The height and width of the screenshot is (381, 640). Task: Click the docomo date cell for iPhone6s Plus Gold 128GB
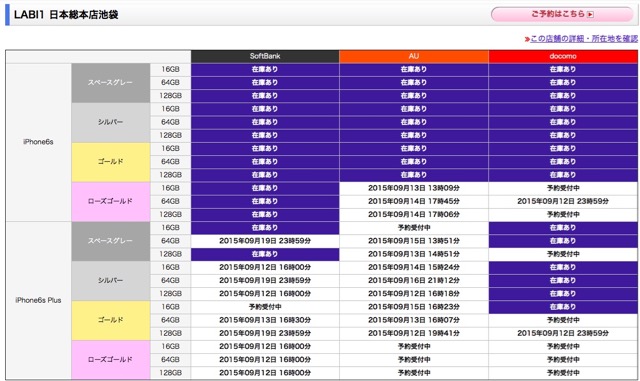pyautogui.click(x=563, y=333)
